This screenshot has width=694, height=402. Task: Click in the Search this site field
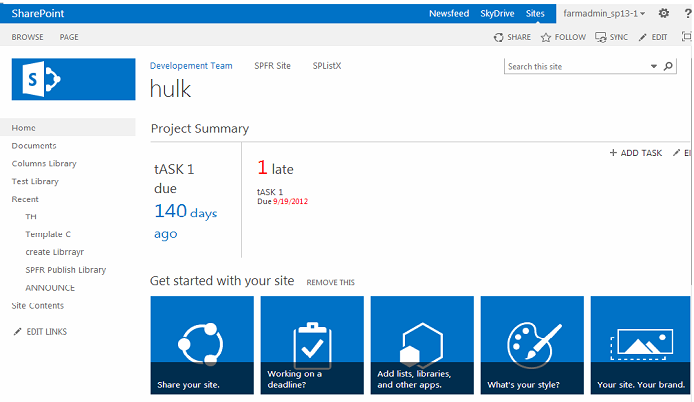pyautogui.click(x=575, y=66)
